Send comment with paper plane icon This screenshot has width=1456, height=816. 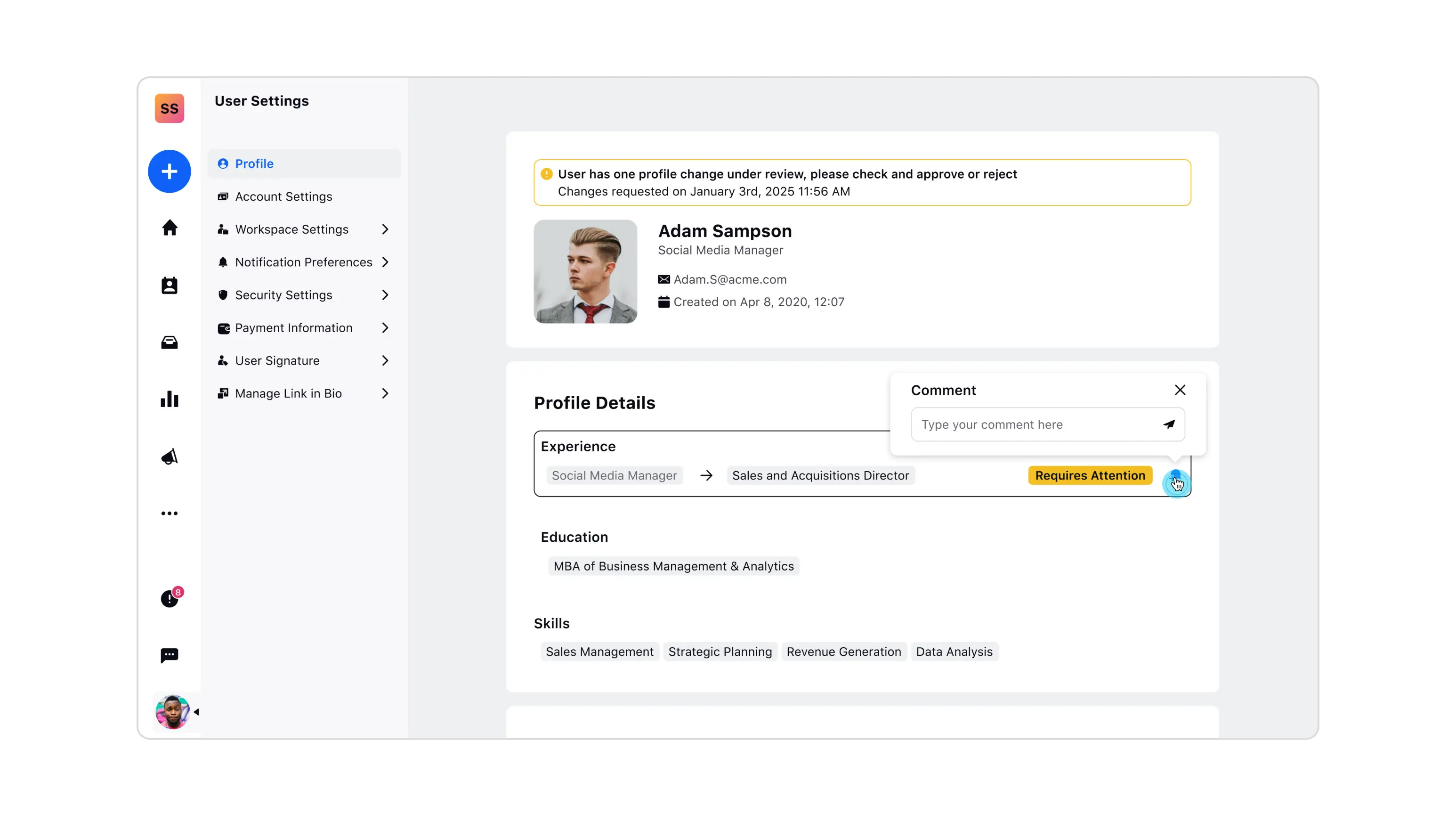1169,424
